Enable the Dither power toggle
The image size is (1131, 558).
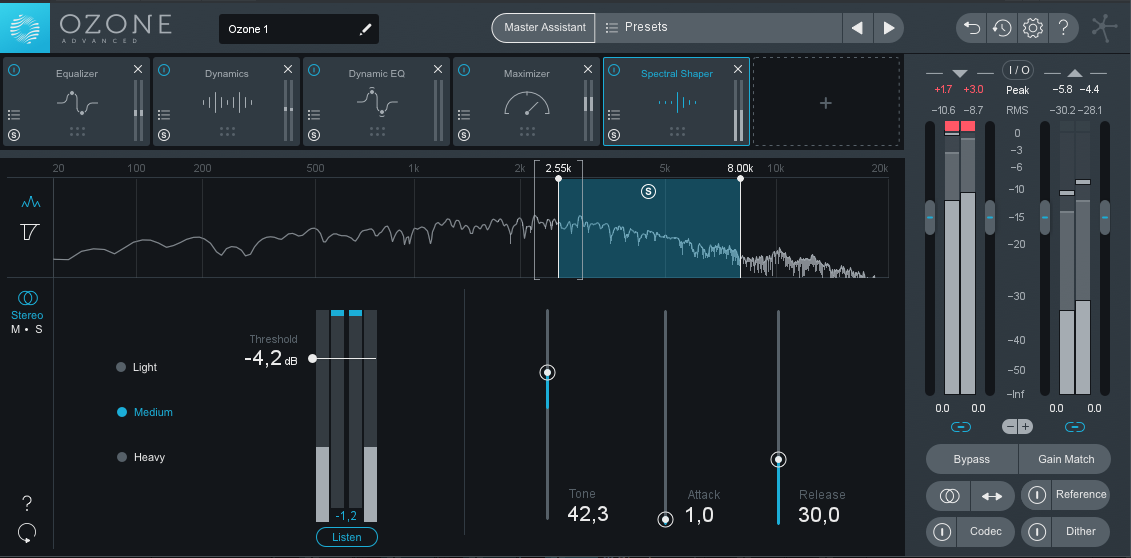1037,531
